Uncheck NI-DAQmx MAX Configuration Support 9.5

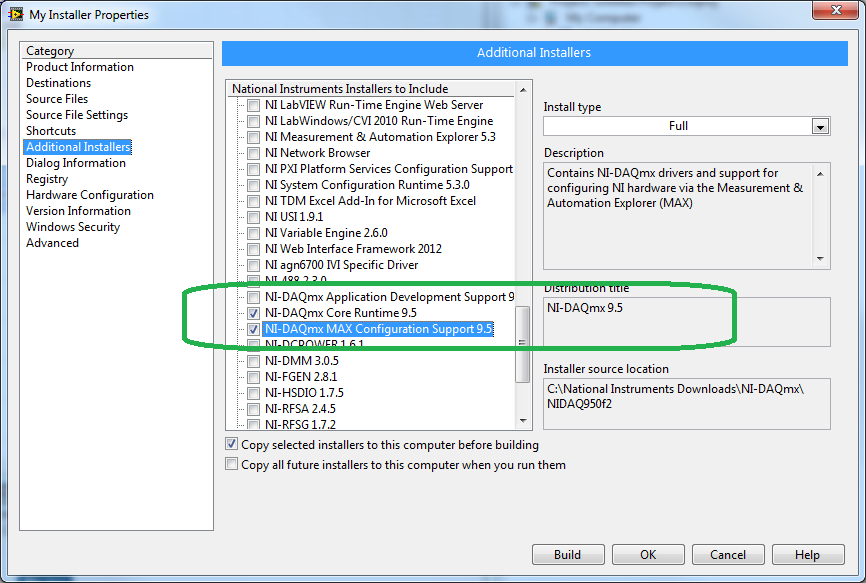[254, 330]
